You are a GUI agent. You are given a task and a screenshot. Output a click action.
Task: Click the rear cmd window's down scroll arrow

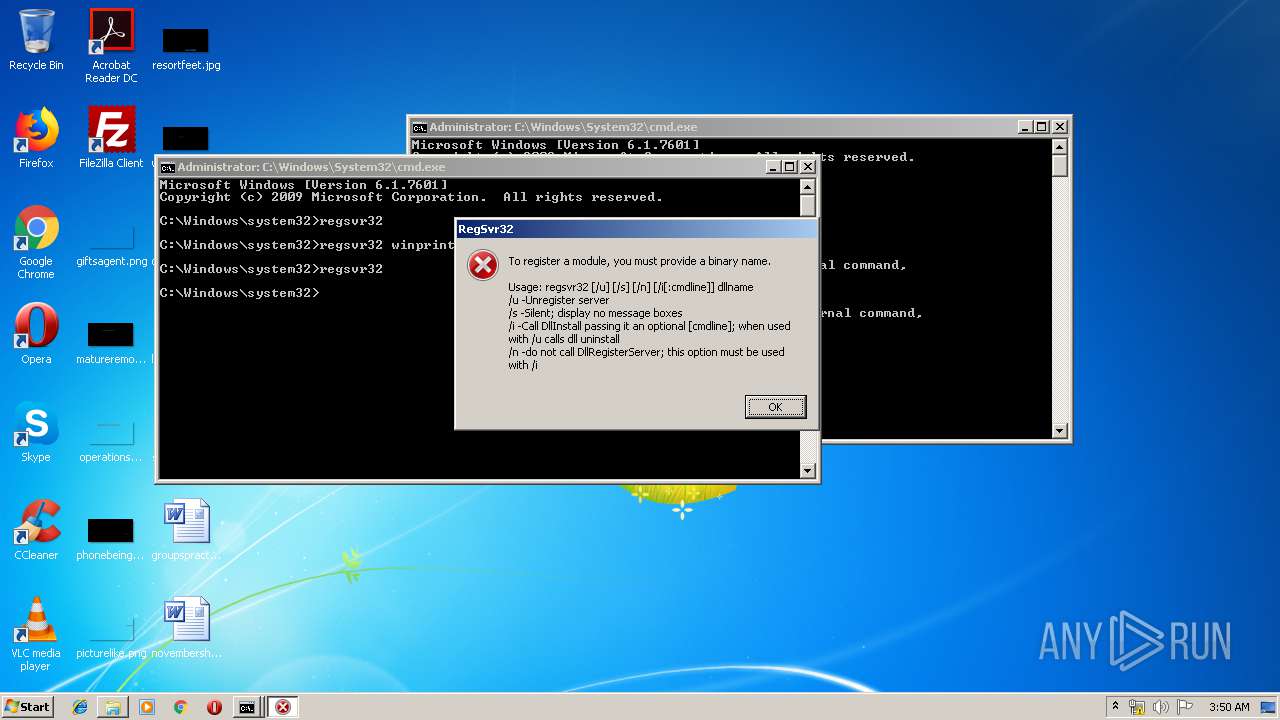tap(1060, 431)
